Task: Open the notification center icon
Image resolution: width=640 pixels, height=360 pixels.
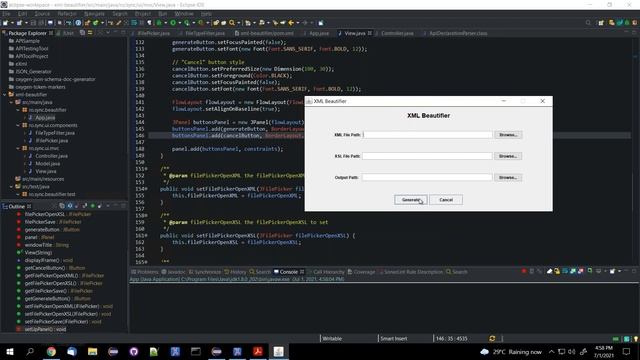Action: coord(627,351)
